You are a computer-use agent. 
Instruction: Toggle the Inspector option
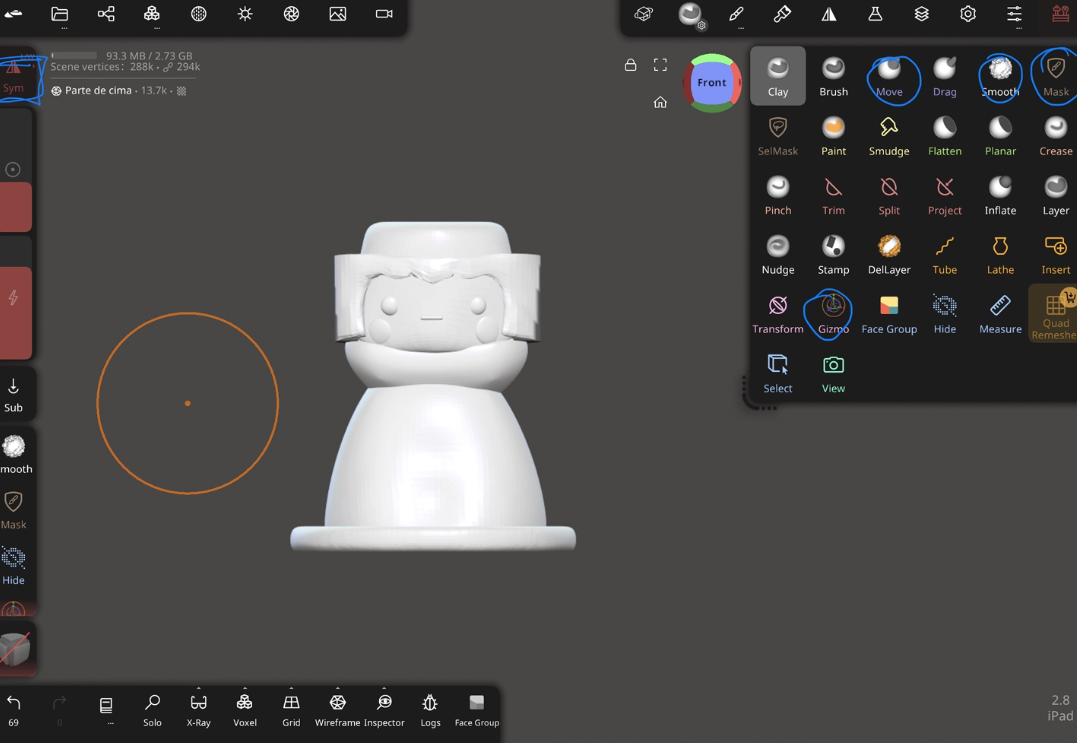pyautogui.click(x=384, y=710)
